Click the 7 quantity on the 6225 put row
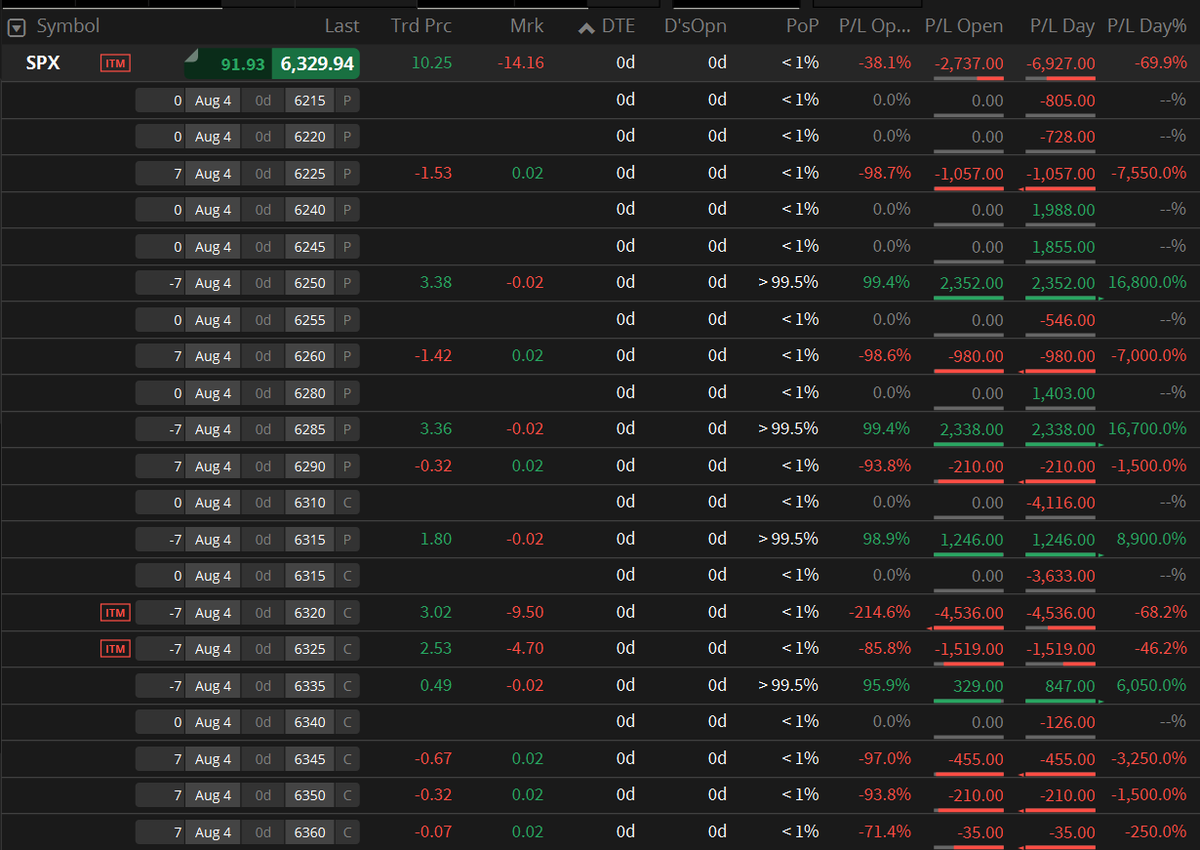 click(161, 174)
